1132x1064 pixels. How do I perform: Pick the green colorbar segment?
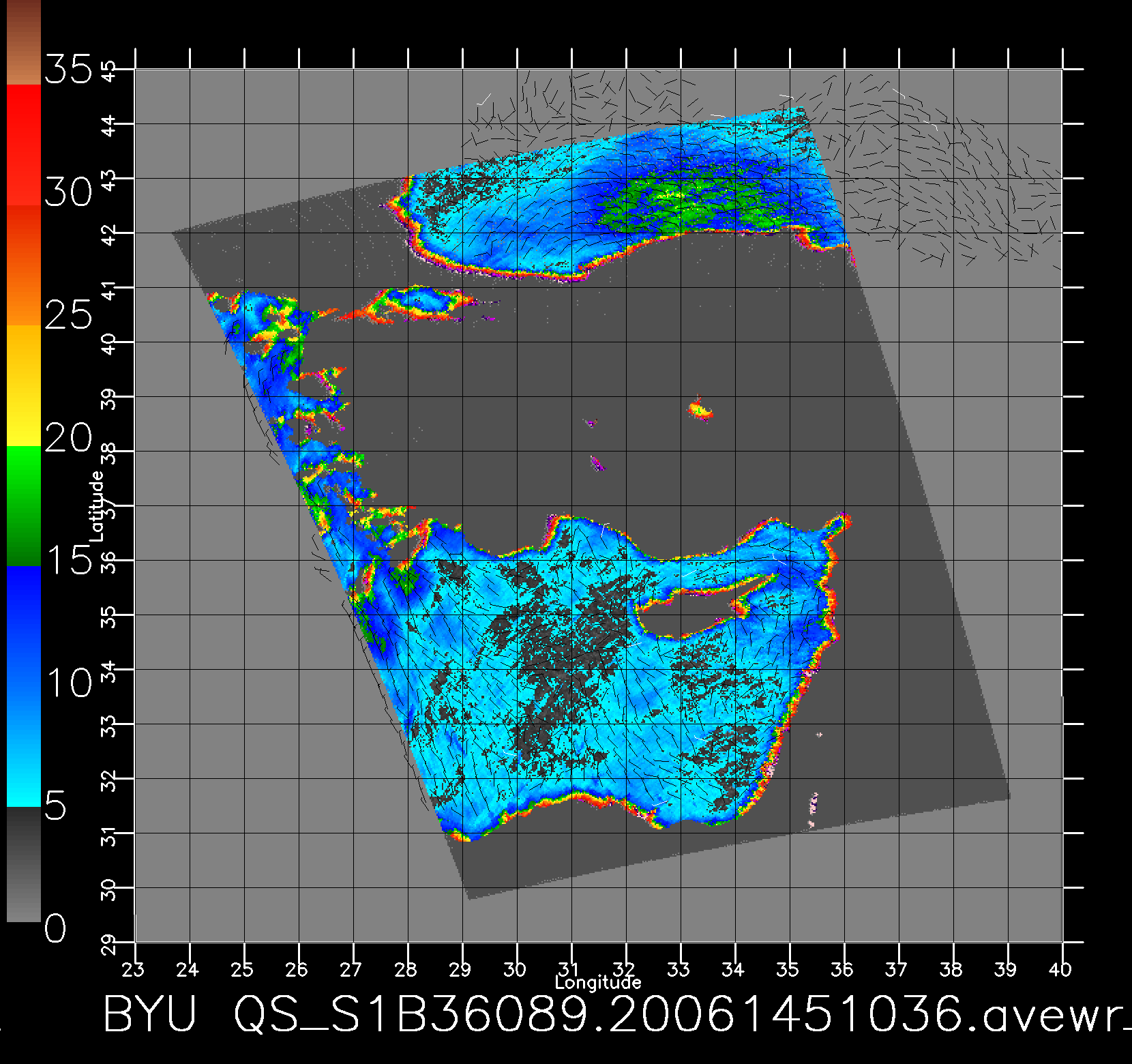[23, 506]
